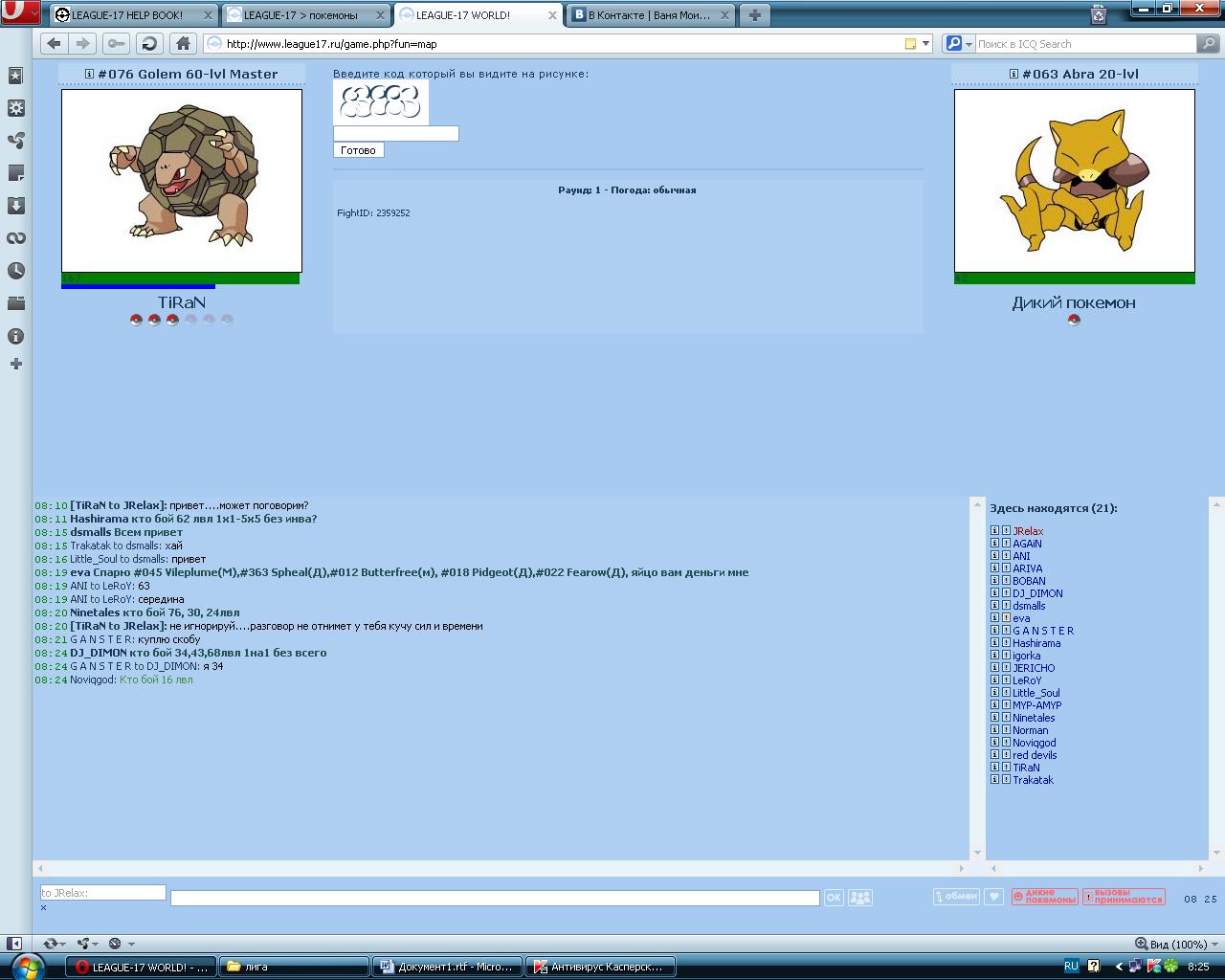Open the password wand key button
Image resolution: width=1225 pixels, height=980 pixels.
pos(116,43)
